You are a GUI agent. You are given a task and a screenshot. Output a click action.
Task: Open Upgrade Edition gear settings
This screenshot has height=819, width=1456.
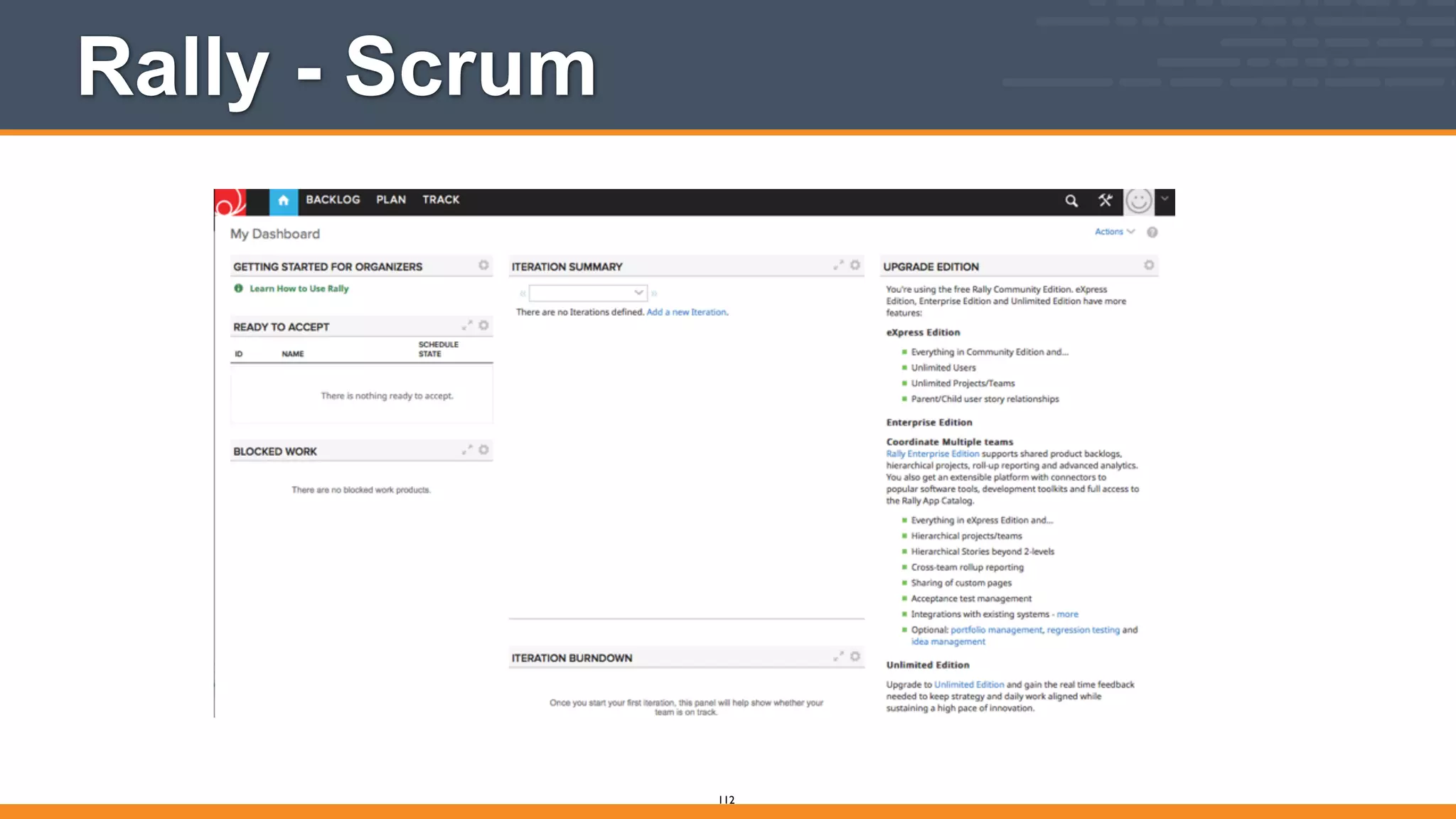coord(1149,265)
